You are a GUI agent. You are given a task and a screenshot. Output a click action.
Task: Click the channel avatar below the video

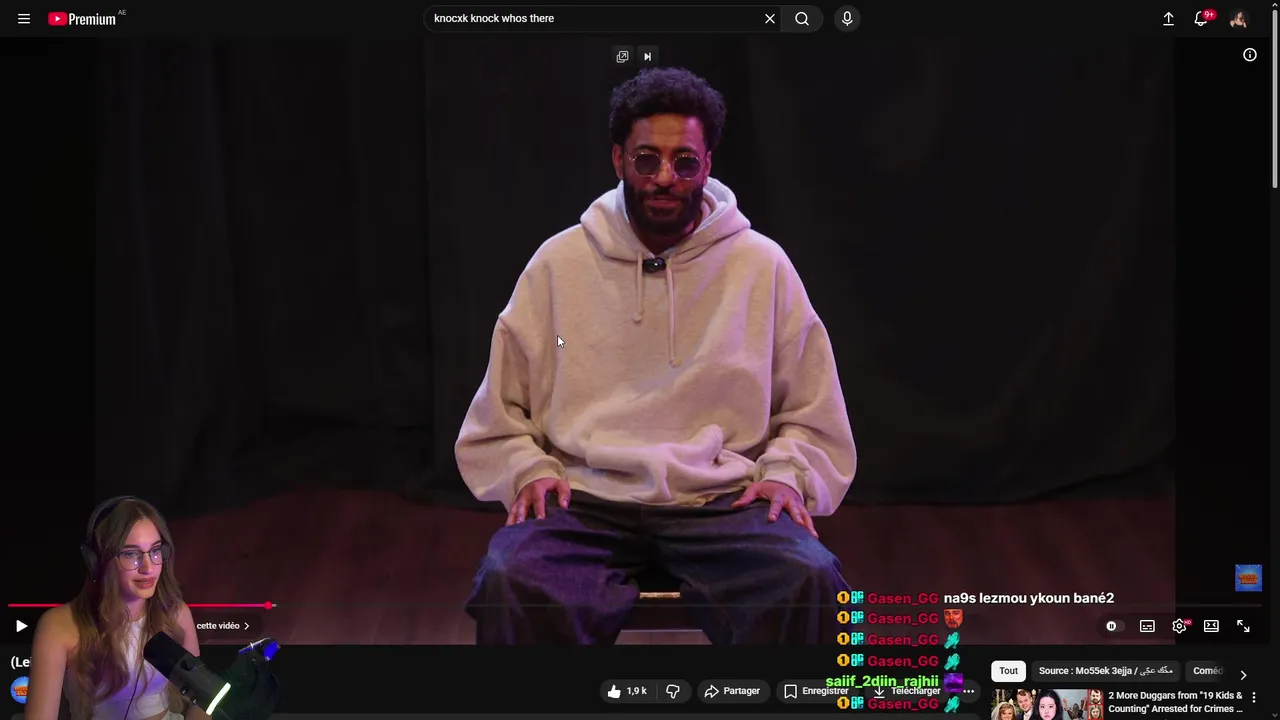(x=19, y=689)
